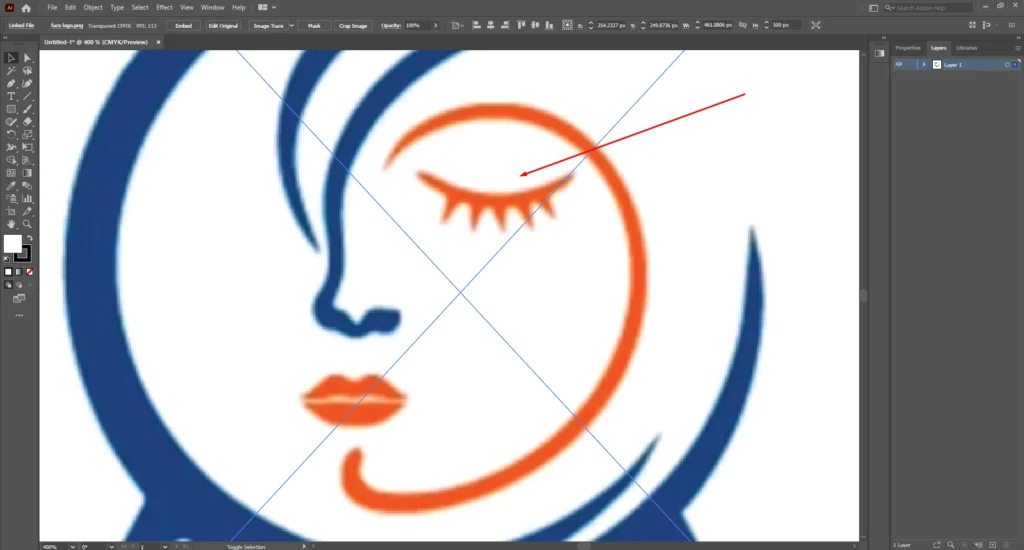
Task: Open Edit Toolbar three dots
Action: click(19, 315)
